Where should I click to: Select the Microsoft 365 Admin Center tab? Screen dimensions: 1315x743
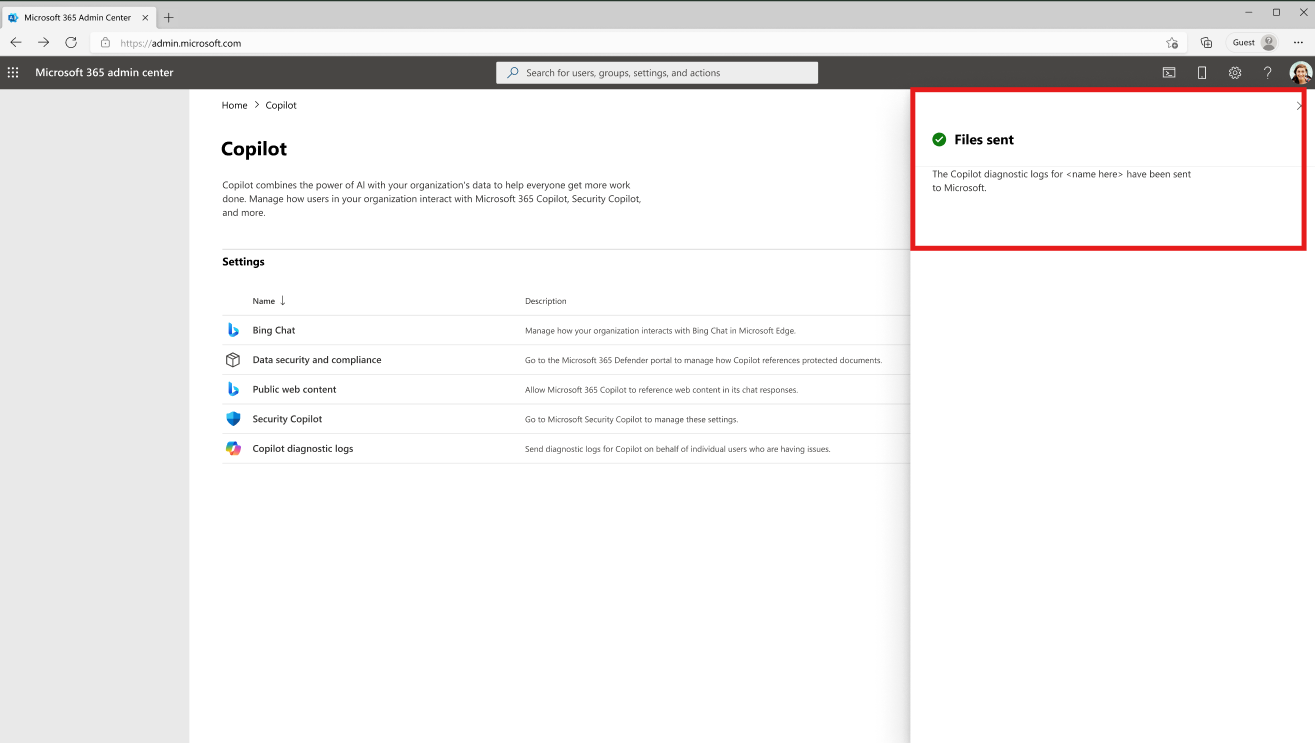click(x=78, y=17)
